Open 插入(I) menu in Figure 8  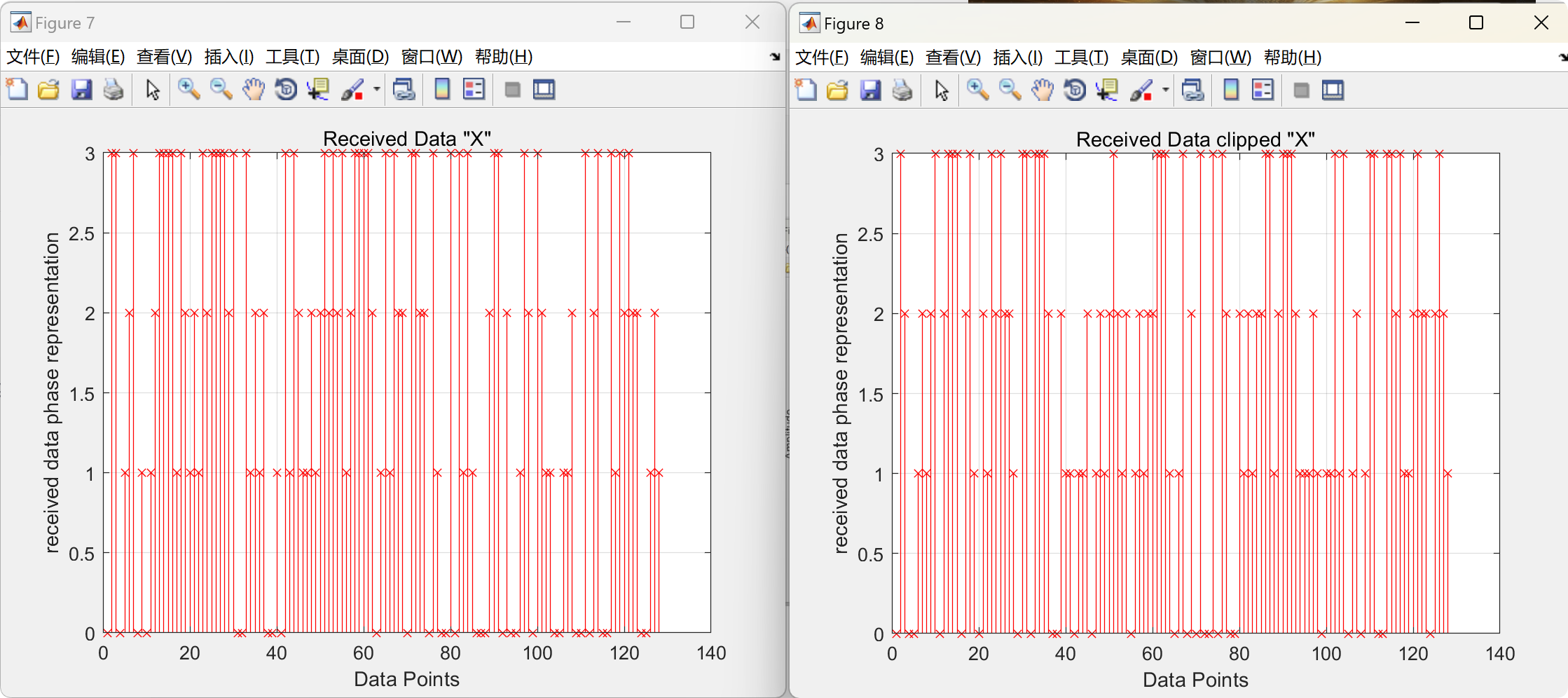coord(1018,57)
